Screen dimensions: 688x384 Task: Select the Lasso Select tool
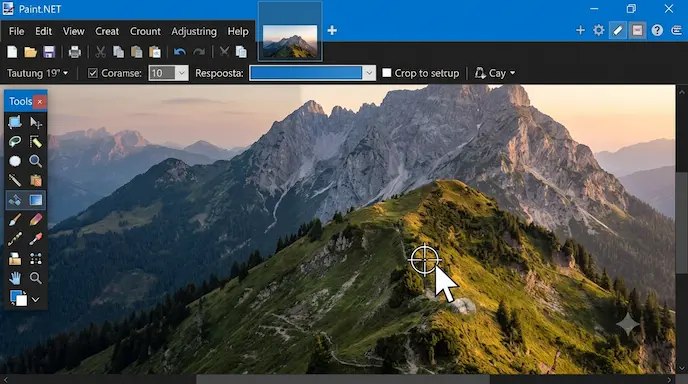click(x=15, y=142)
